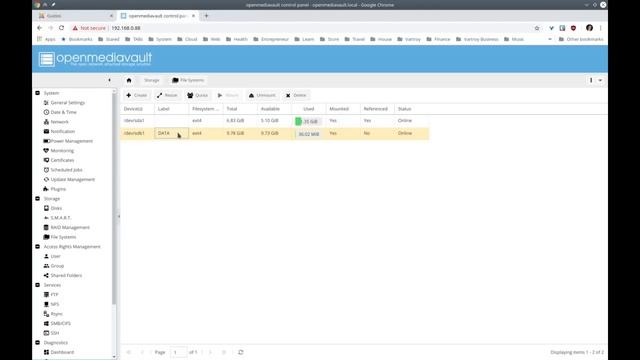
Task: Click the Unmount button
Action: coord(262,96)
